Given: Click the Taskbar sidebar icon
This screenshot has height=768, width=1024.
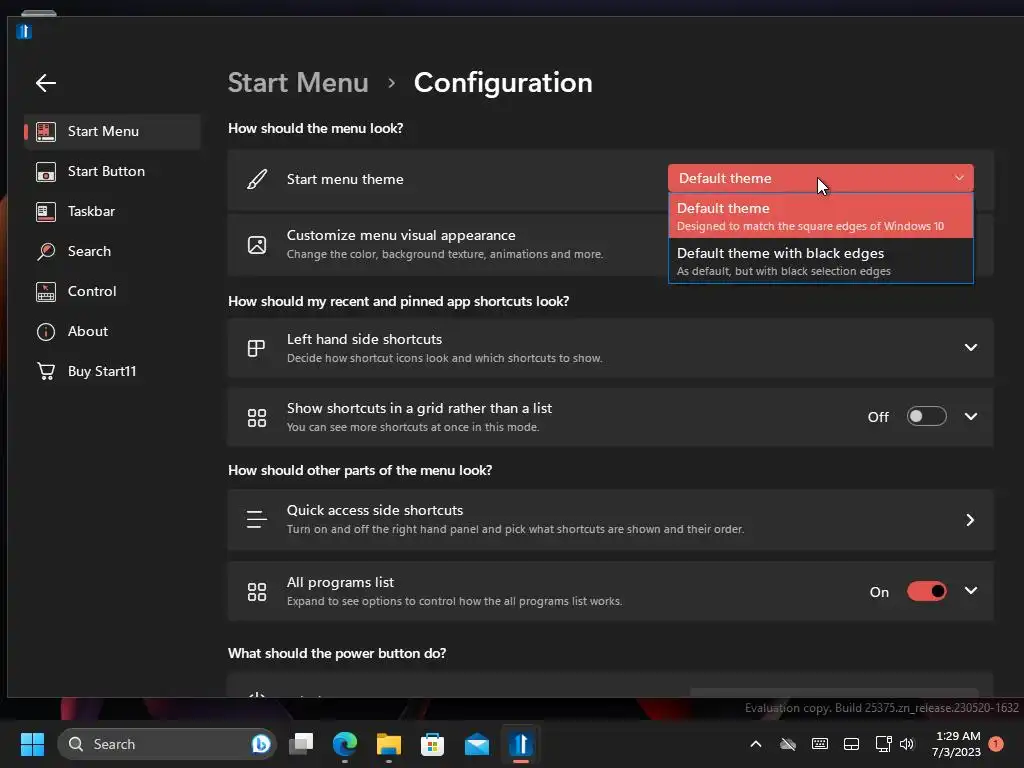Looking at the screenshot, I should 46,212.
